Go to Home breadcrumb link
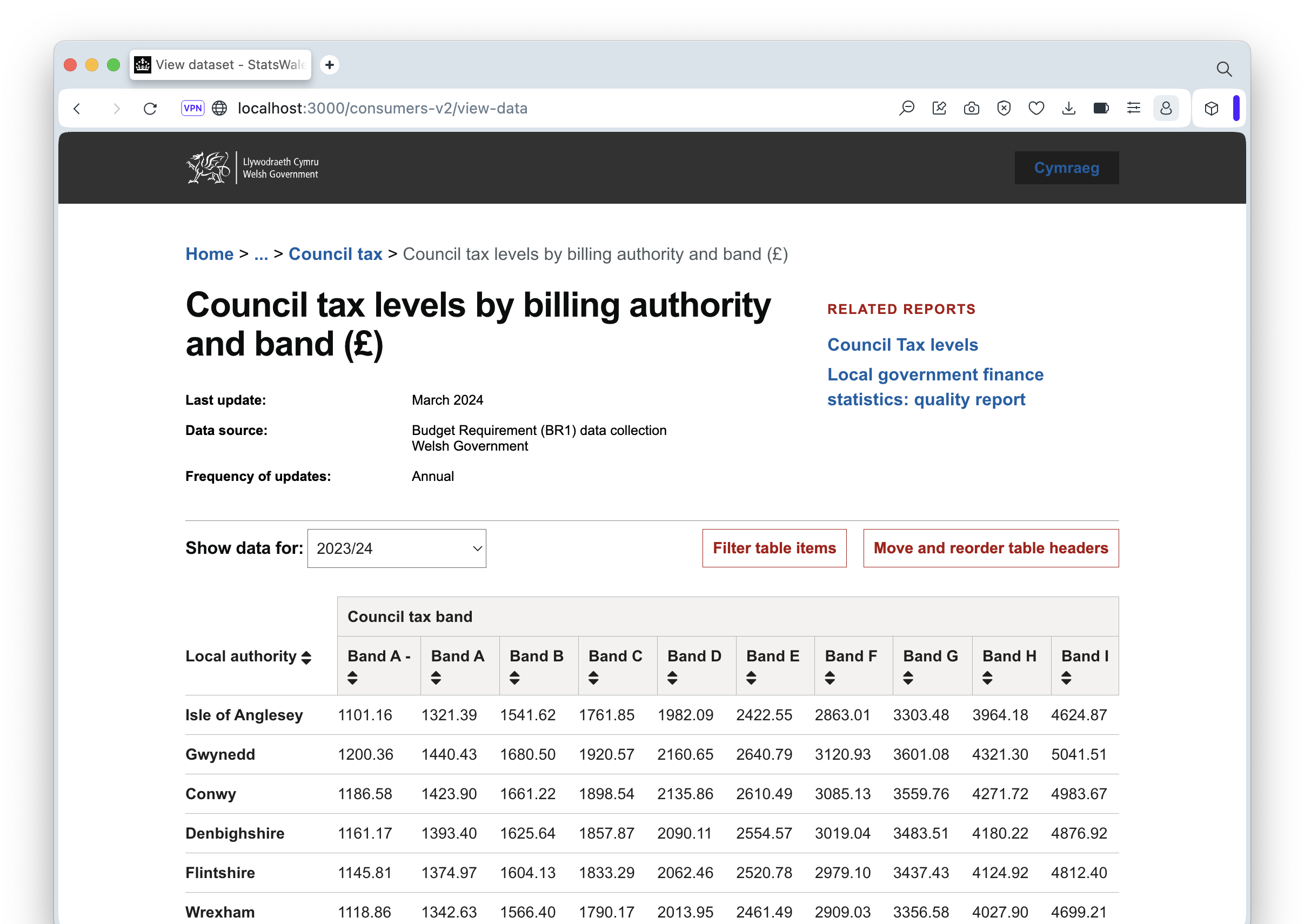The height and width of the screenshot is (924, 1311). (x=210, y=254)
